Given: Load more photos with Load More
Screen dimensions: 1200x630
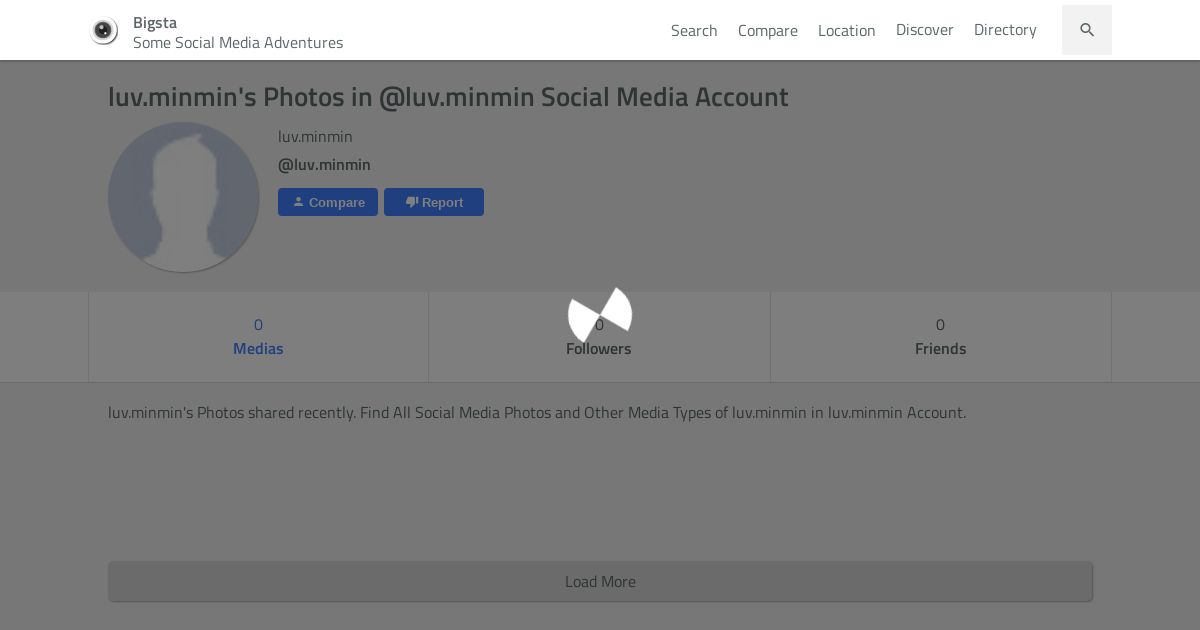Looking at the screenshot, I should 600,581.
